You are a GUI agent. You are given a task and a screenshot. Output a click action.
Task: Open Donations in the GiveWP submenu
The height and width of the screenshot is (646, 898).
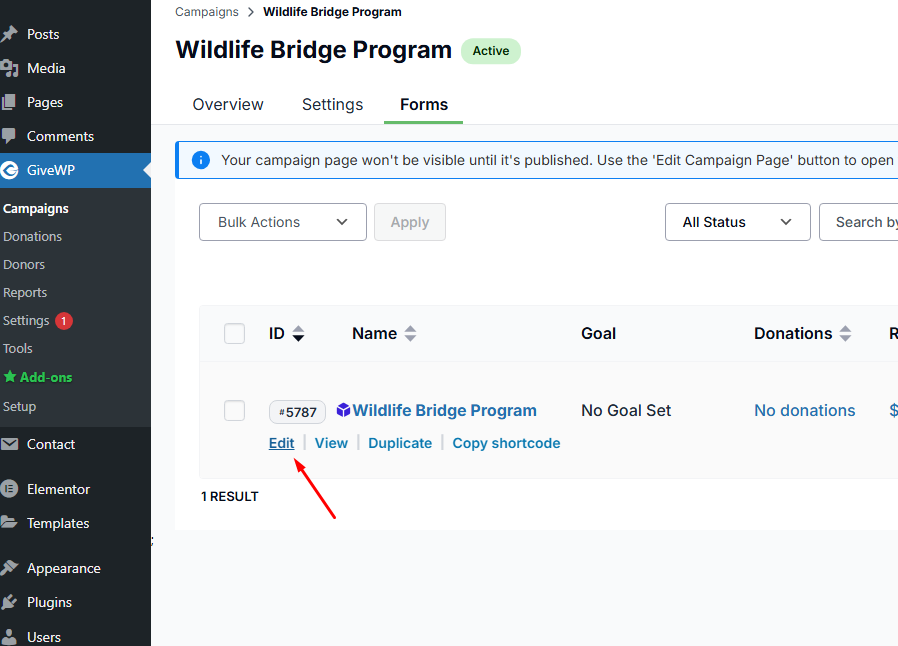[x=32, y=237]
